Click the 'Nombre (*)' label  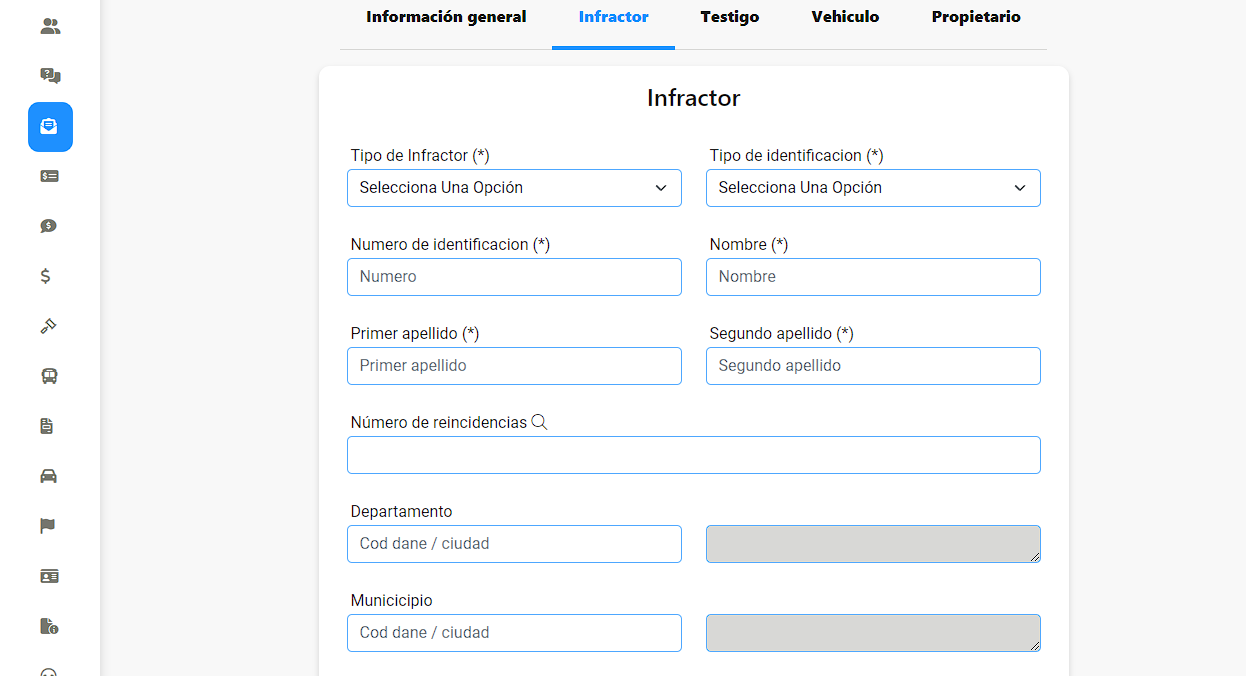click(x=749, y=245)
